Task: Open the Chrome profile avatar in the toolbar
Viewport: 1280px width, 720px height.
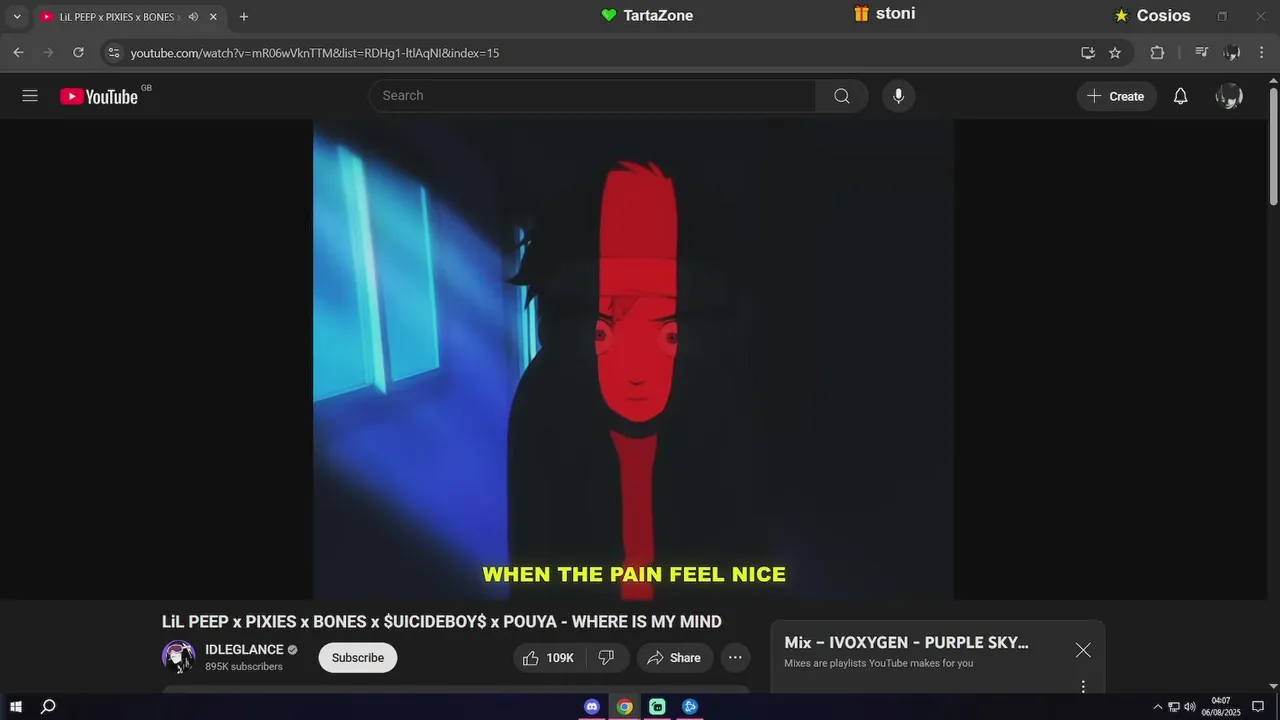Action: (x=1232, y=53)
